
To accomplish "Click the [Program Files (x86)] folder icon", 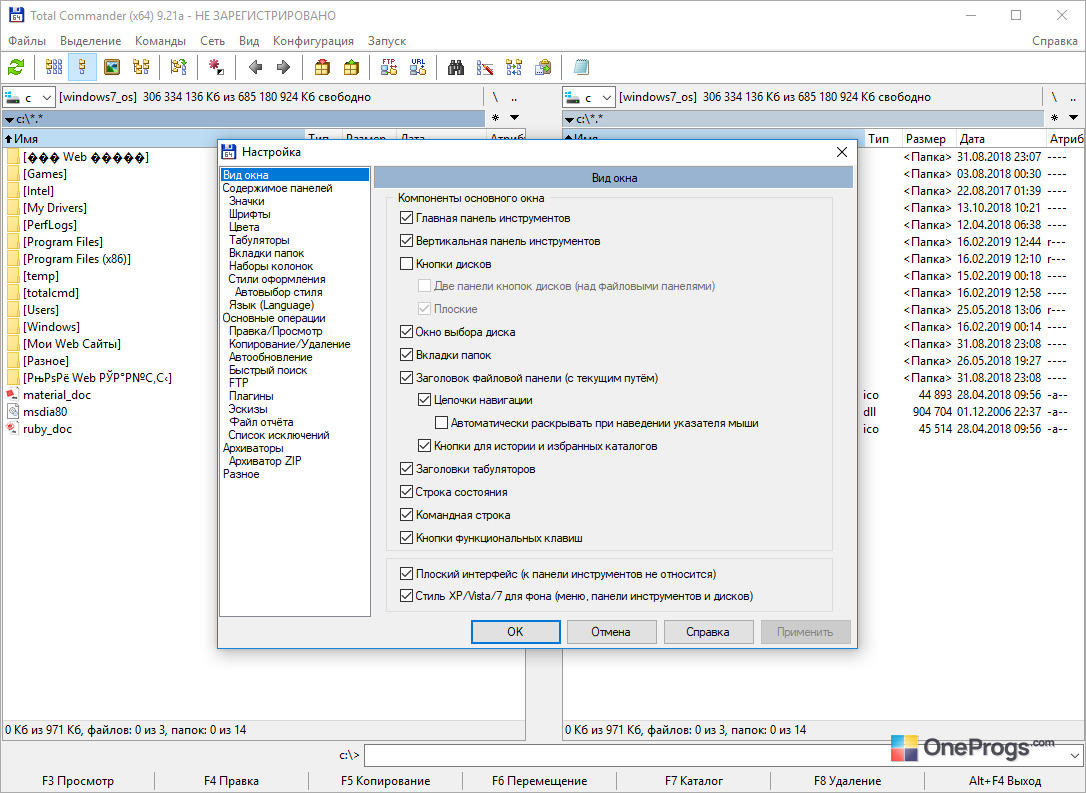I will (x=12, y=259).
